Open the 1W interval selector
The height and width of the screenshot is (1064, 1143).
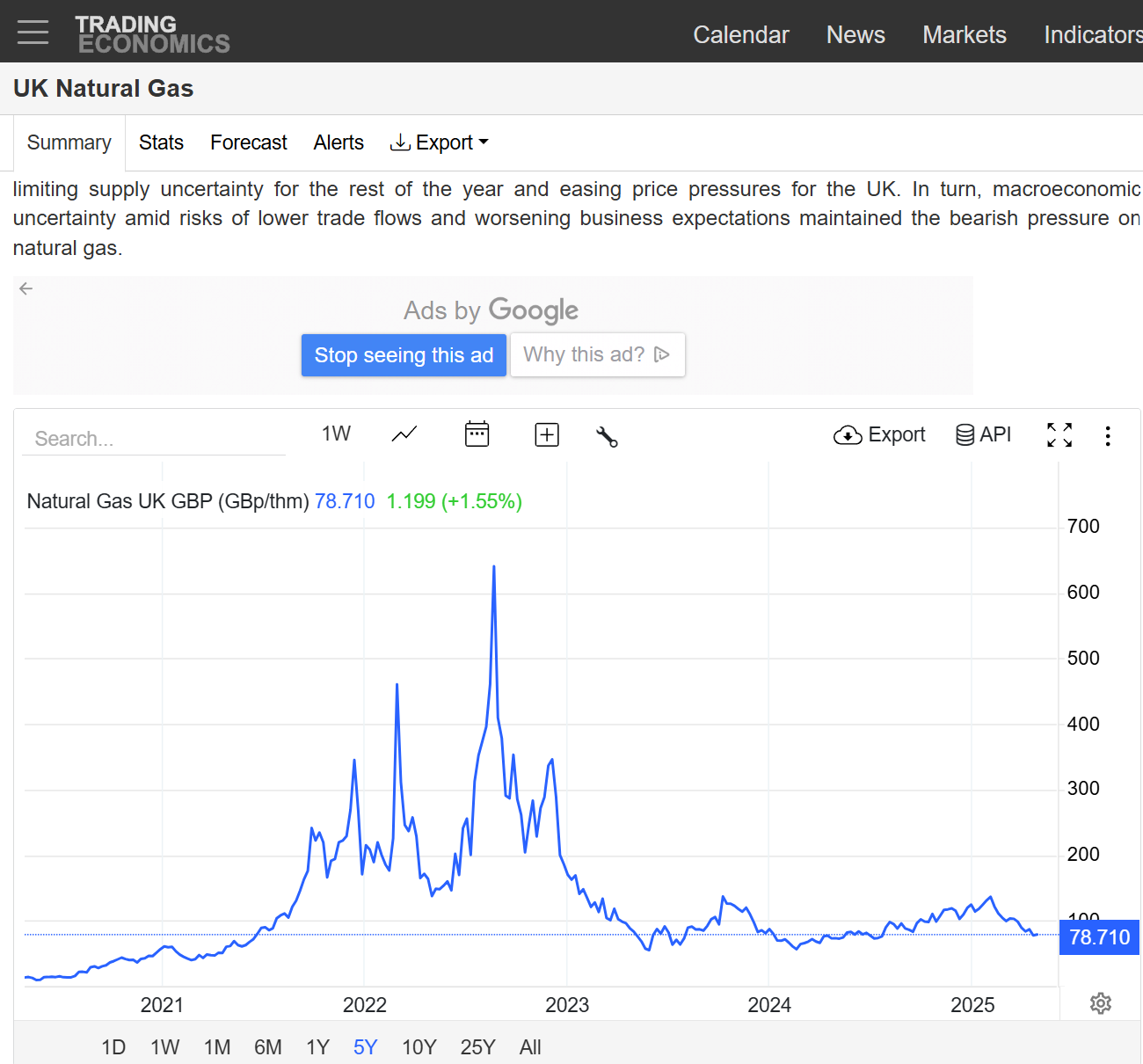click(x=336, y=434)
